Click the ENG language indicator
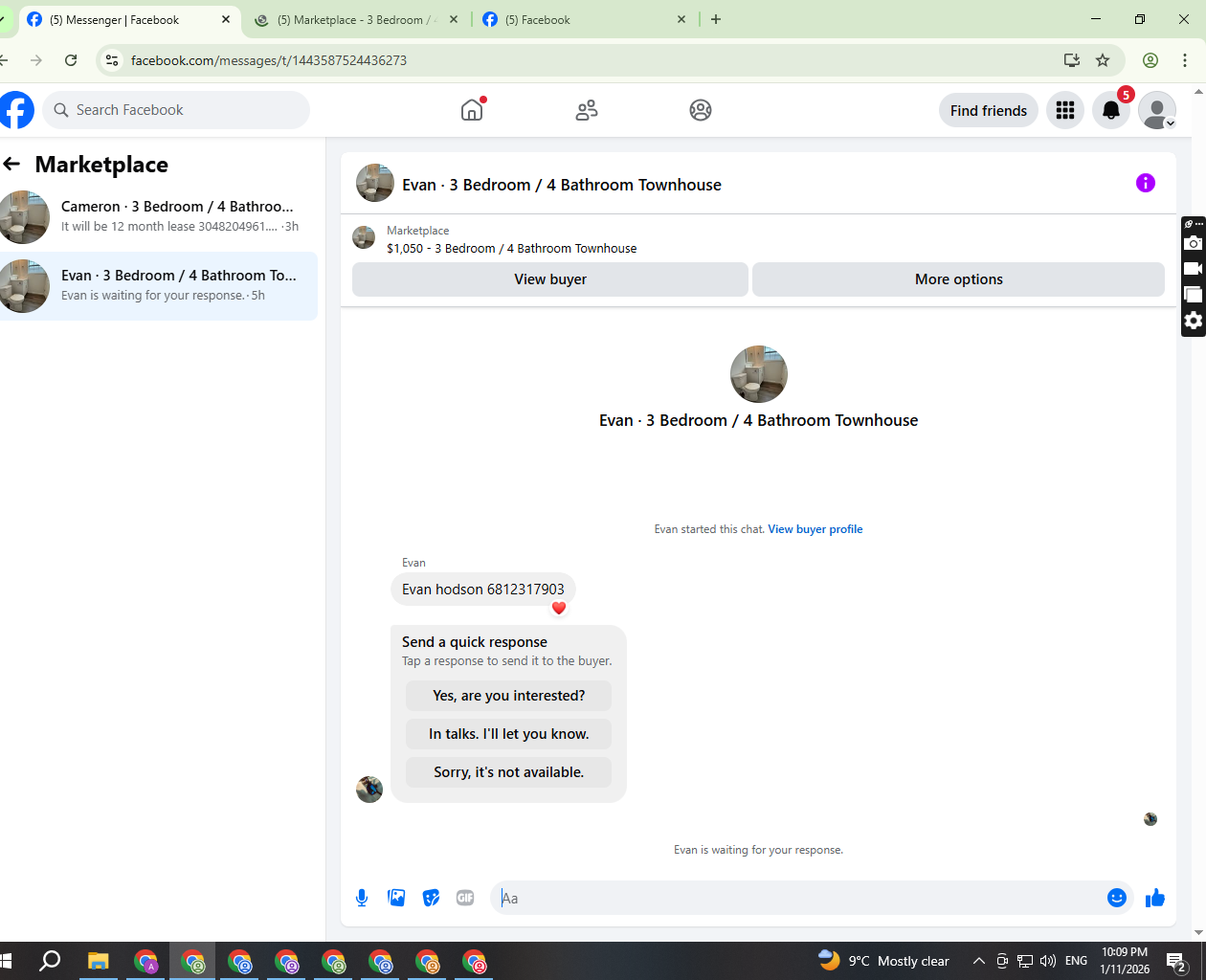This screenshot has width=1206, height=980. click(x=1076, y=961)
